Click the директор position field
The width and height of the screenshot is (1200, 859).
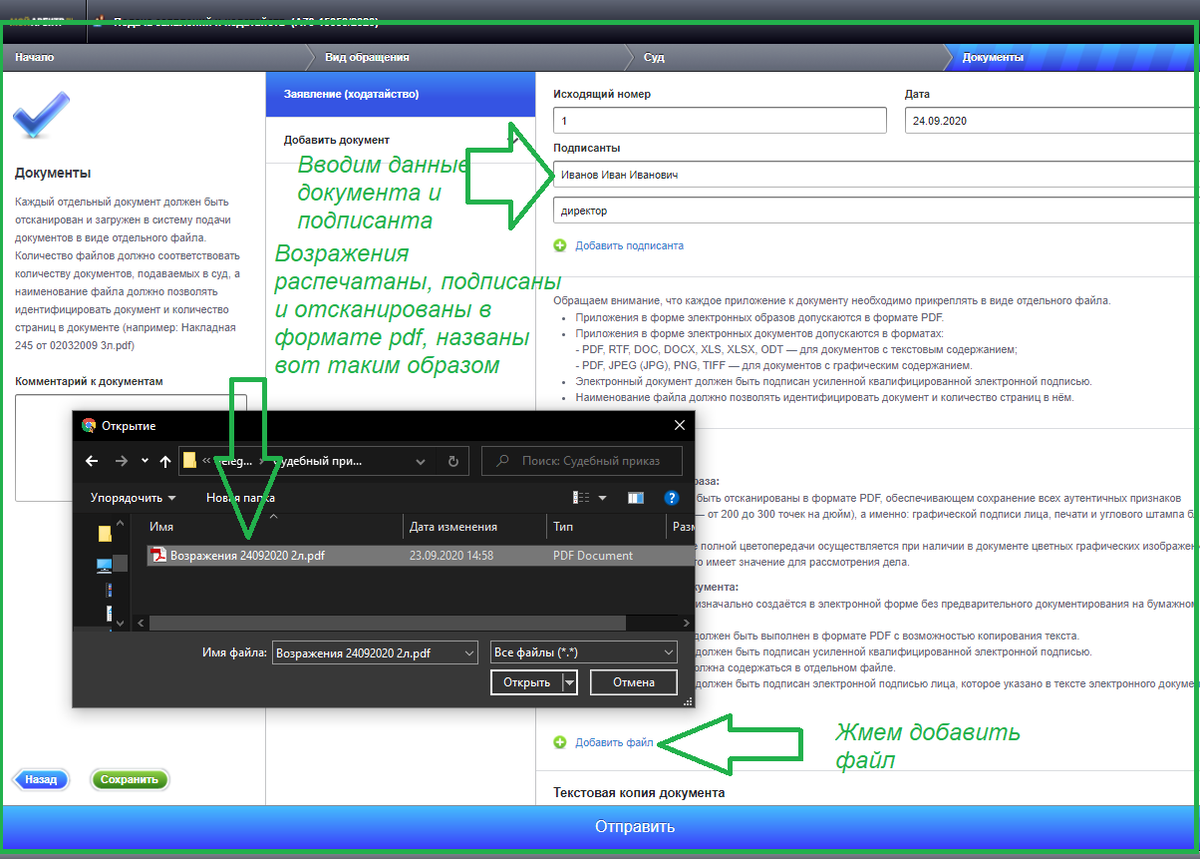pos(876,211)
